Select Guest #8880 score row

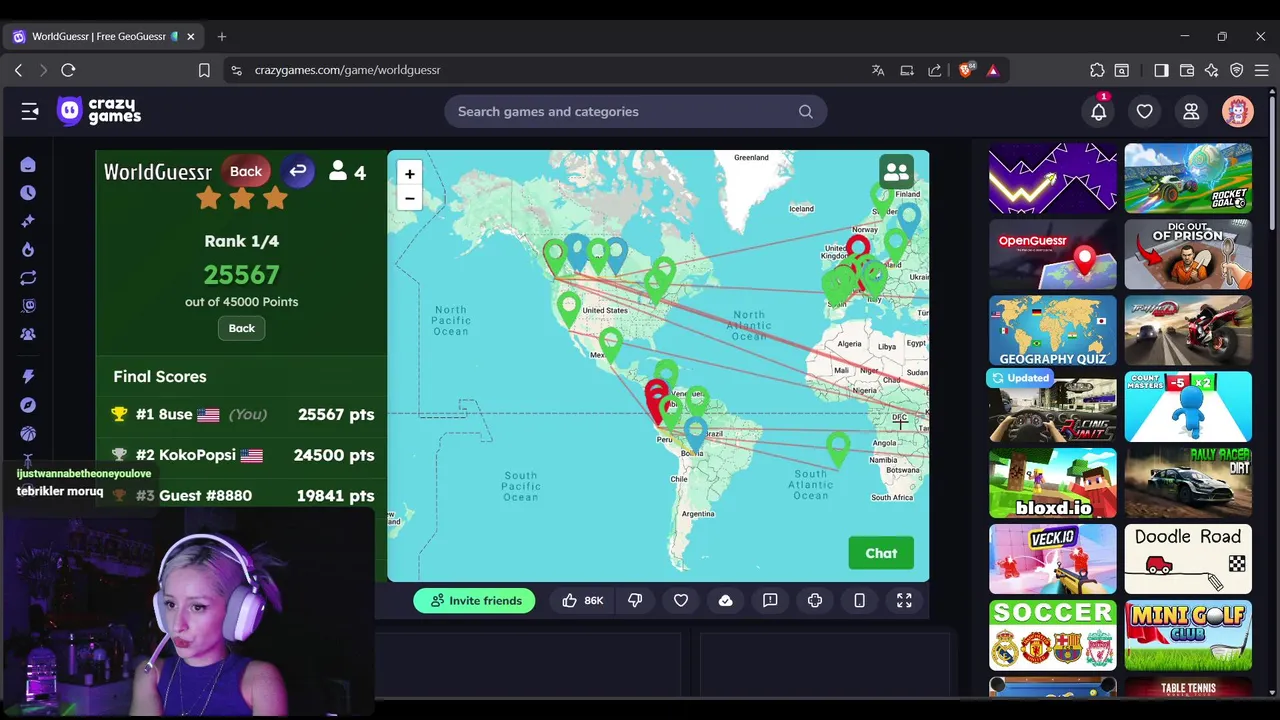[x=241, y=495]
